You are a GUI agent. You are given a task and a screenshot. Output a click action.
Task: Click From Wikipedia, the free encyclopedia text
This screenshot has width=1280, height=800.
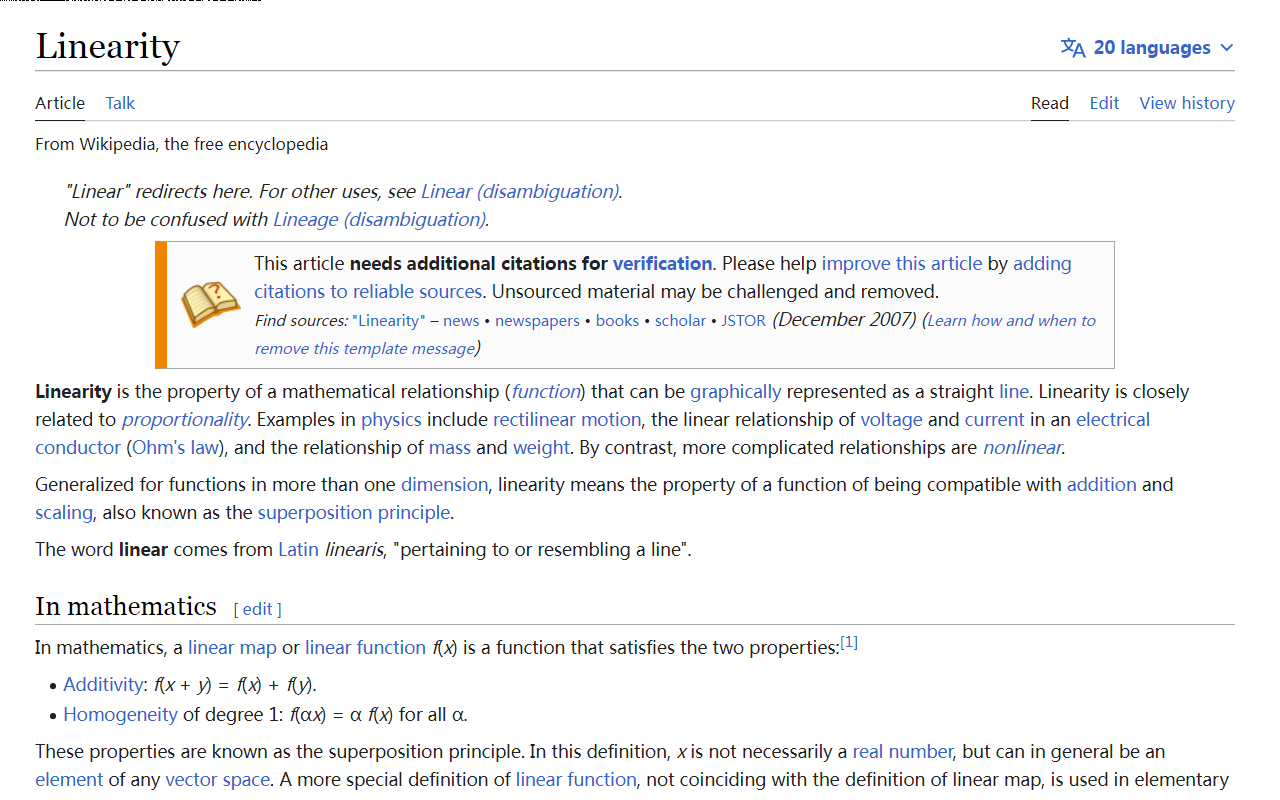pos(181,144)
